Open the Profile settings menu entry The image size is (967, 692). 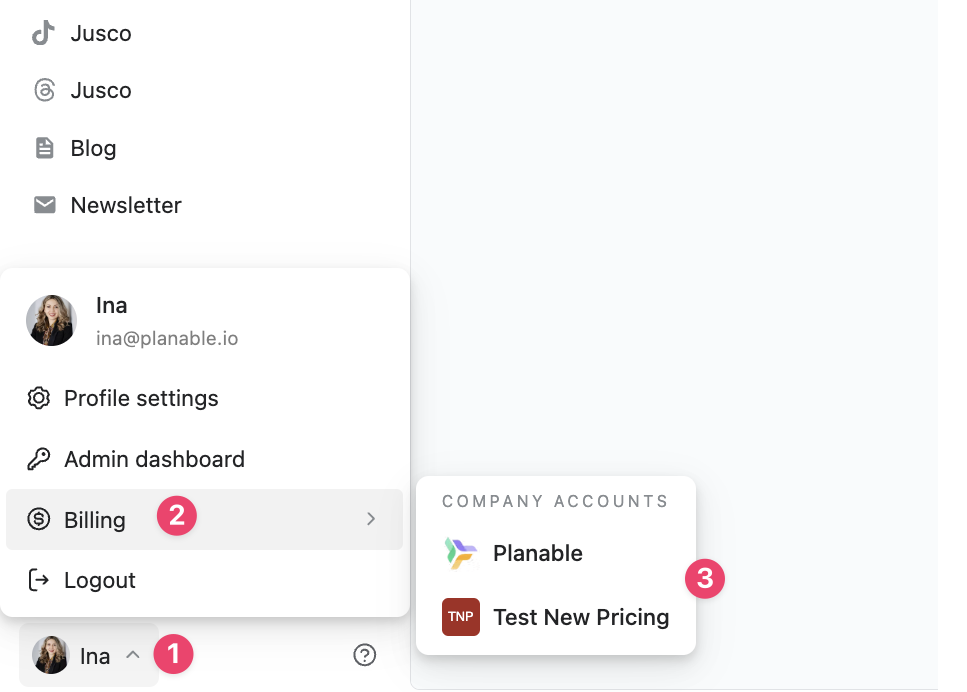141,398
